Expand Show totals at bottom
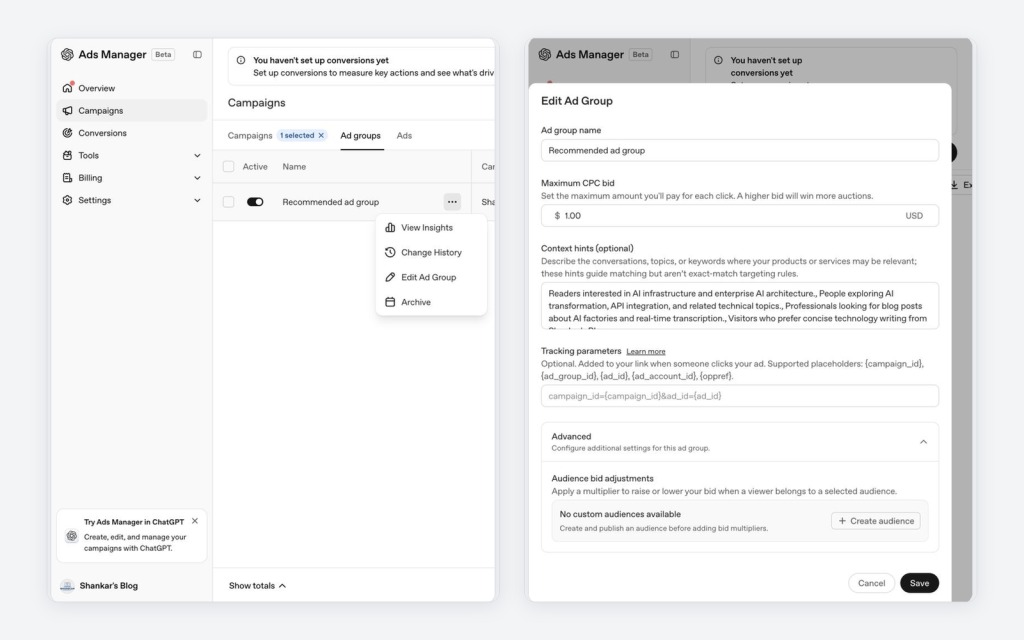 click(257, 586)
